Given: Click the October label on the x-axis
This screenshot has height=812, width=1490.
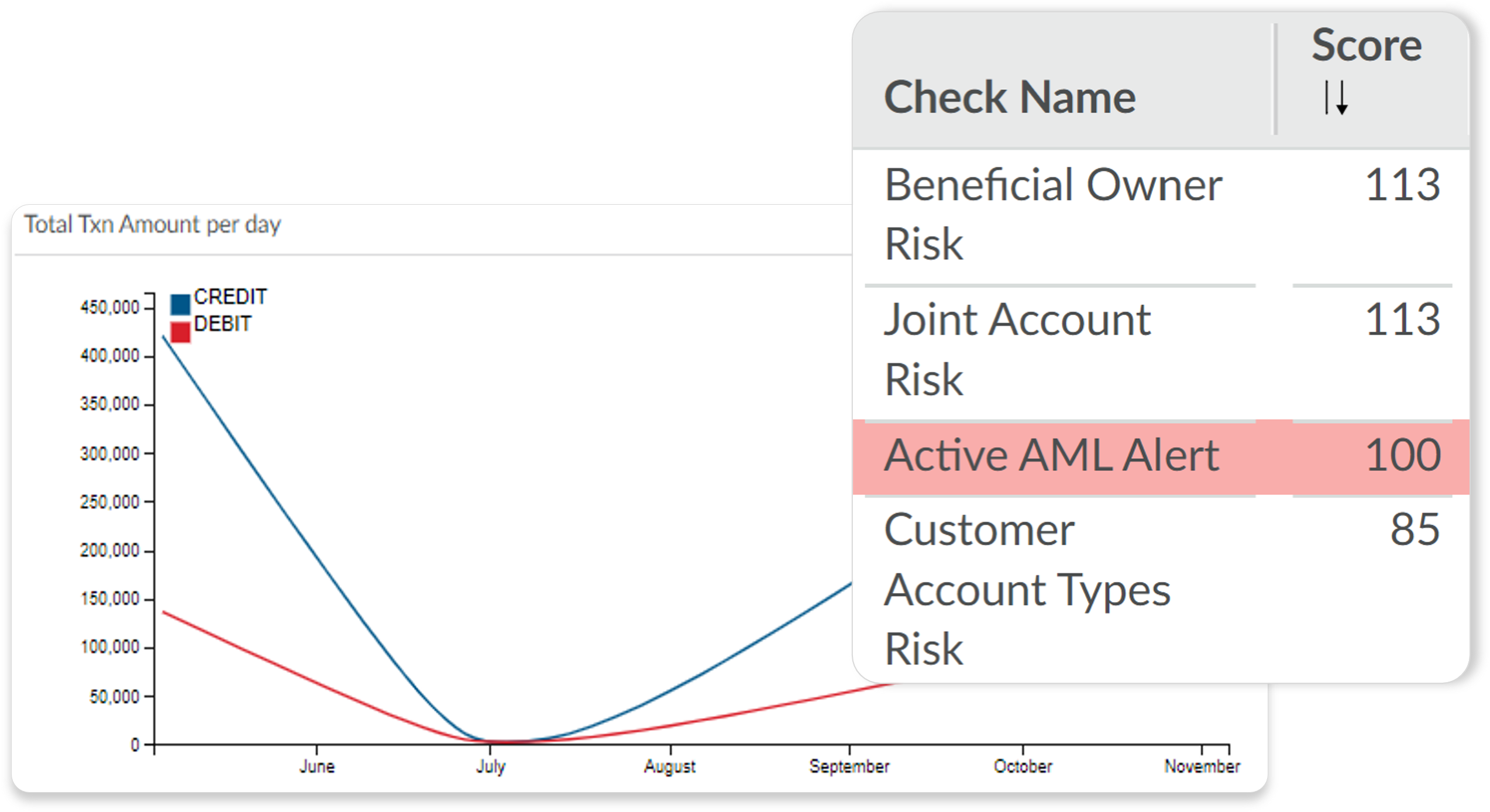Looking at the screenshot, I should [x=1023, y=766].
